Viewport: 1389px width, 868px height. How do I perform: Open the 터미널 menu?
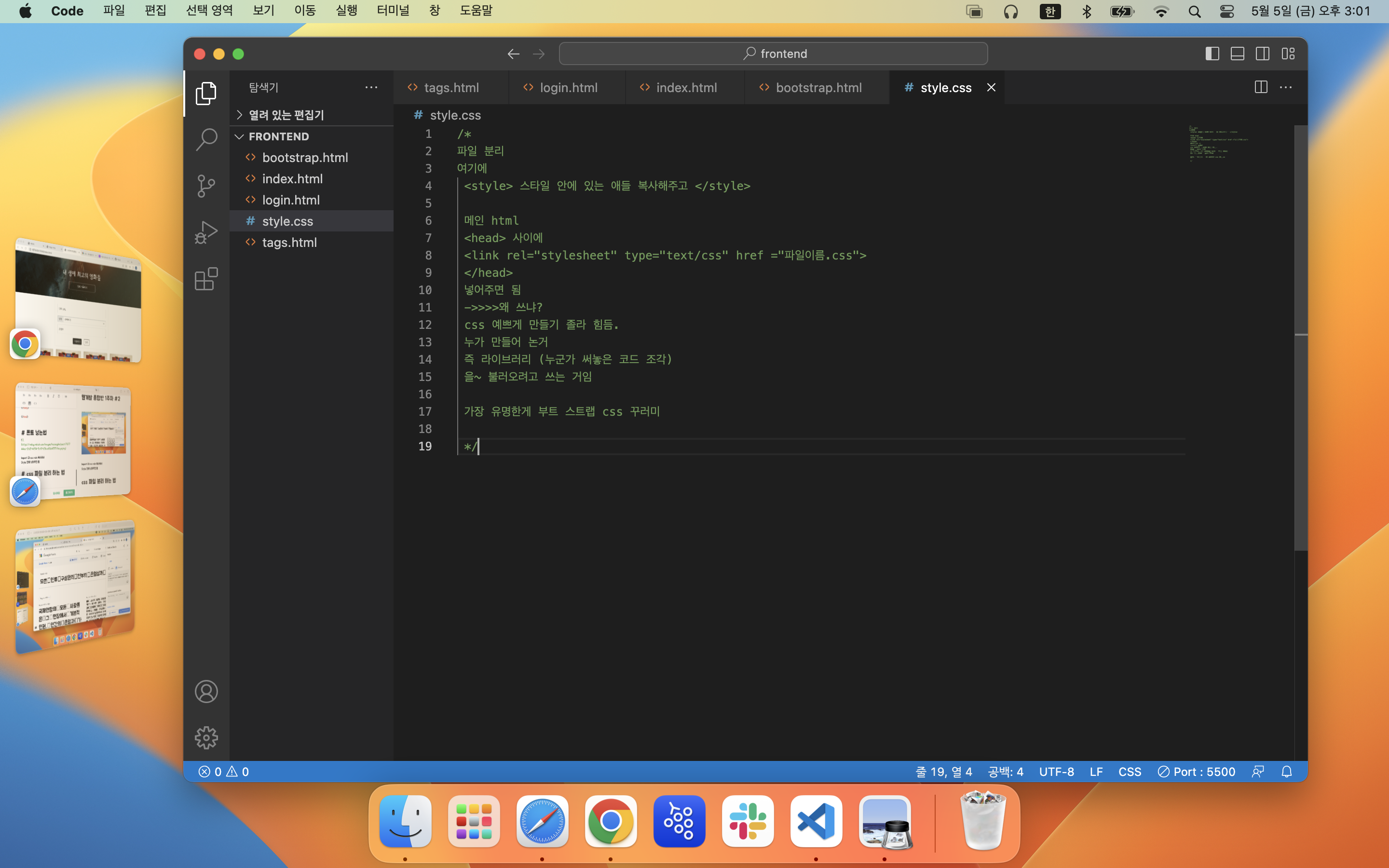(393, 11)
